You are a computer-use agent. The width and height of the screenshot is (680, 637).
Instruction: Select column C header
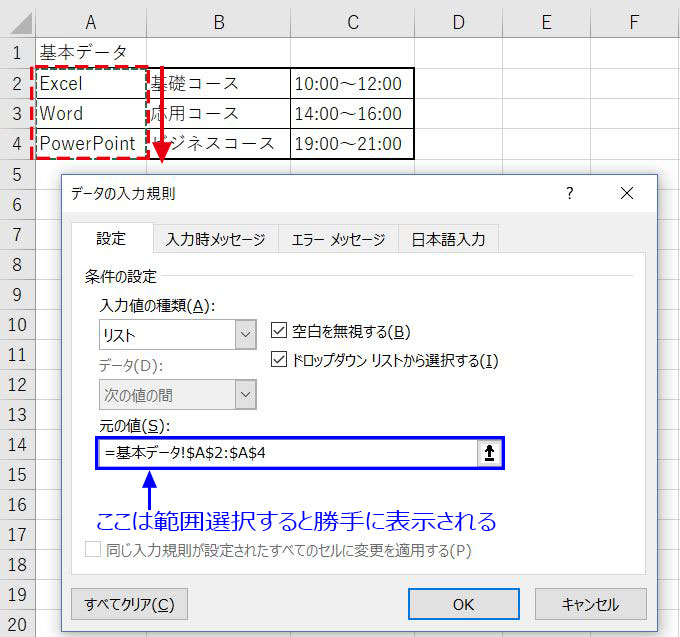coord(353,23)
